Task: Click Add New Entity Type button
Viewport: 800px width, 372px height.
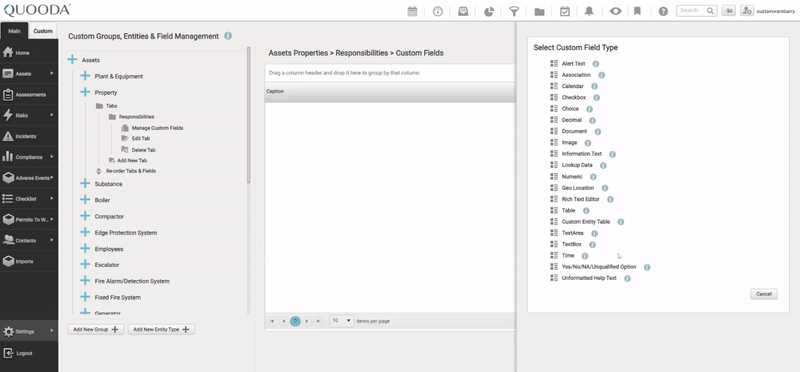Action: [x=161, y=330]
